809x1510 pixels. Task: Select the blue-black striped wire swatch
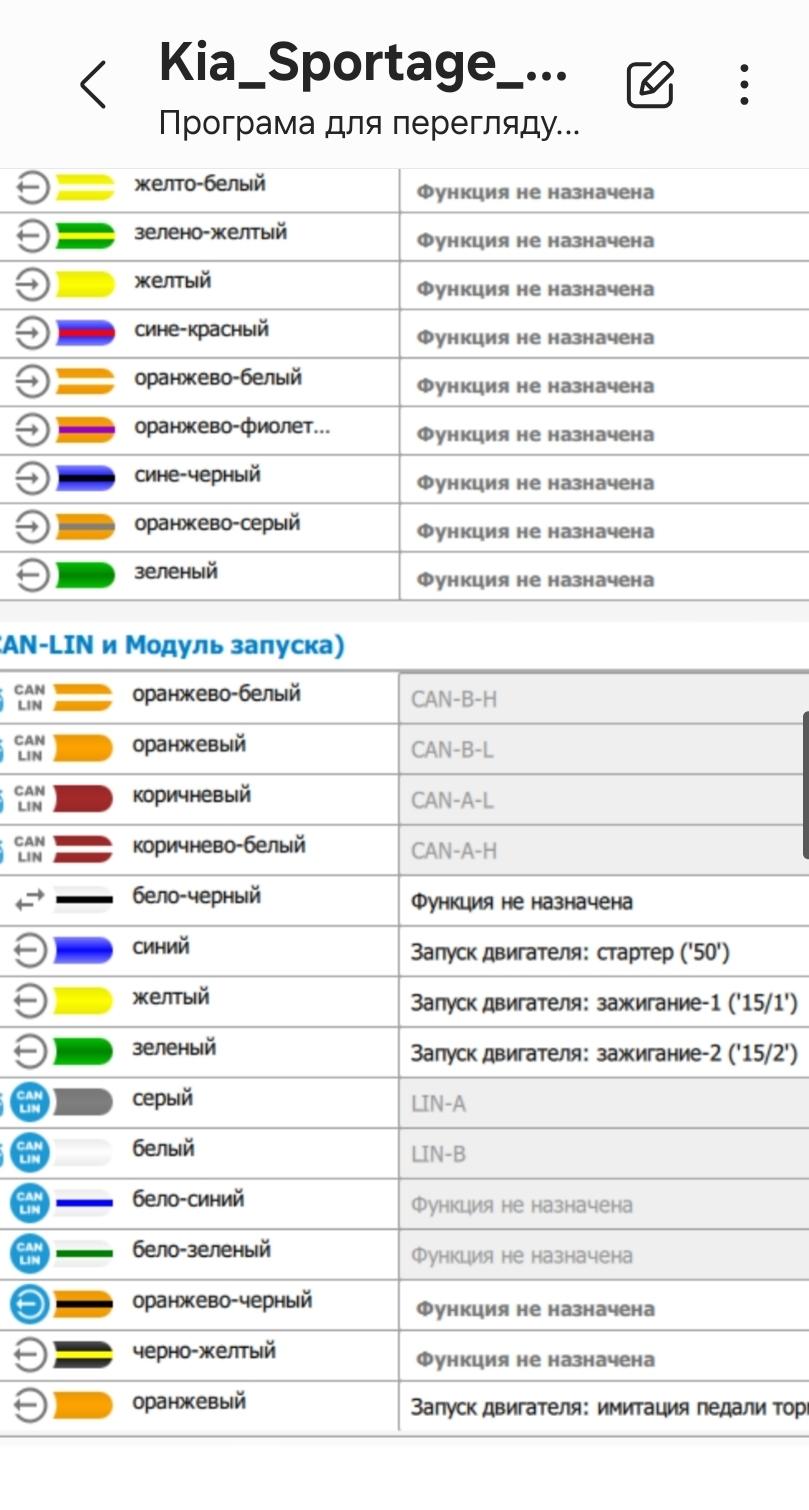(84, 478)
